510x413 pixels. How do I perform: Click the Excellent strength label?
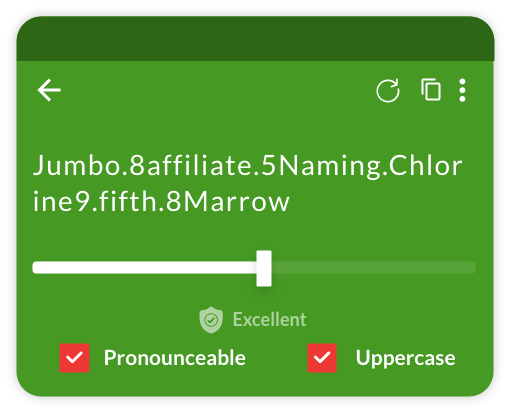(269, 320)
